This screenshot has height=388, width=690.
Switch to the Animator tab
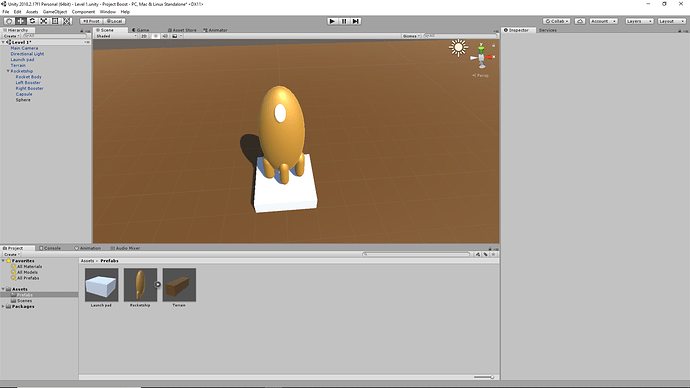click(216, 30)
